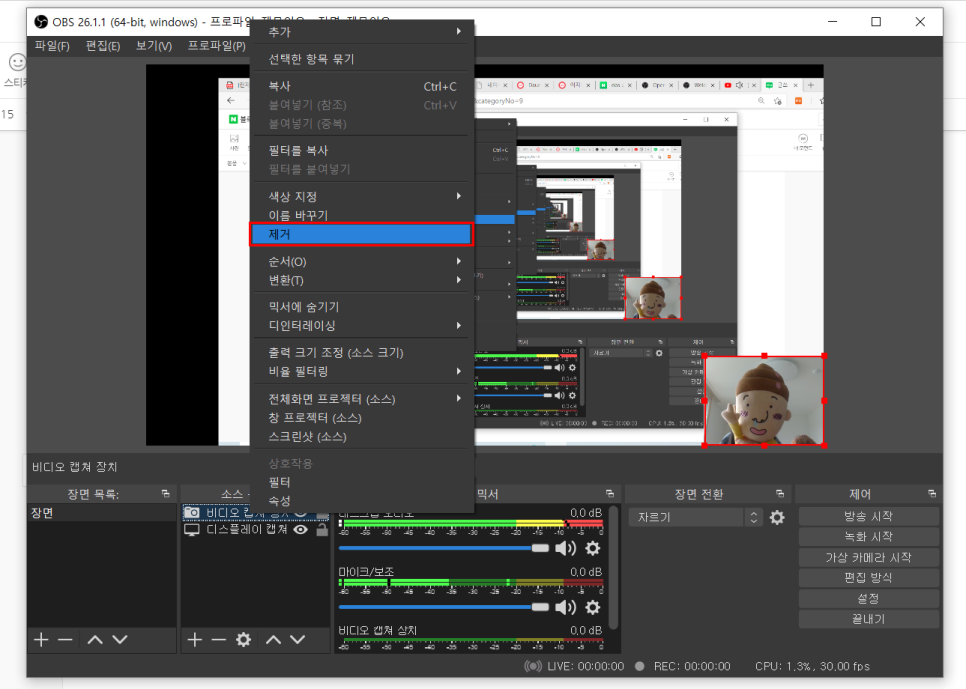Adjust the desktop audio volume slider
966x689 pixels.
pyautogui.click(x=444, y=548)
